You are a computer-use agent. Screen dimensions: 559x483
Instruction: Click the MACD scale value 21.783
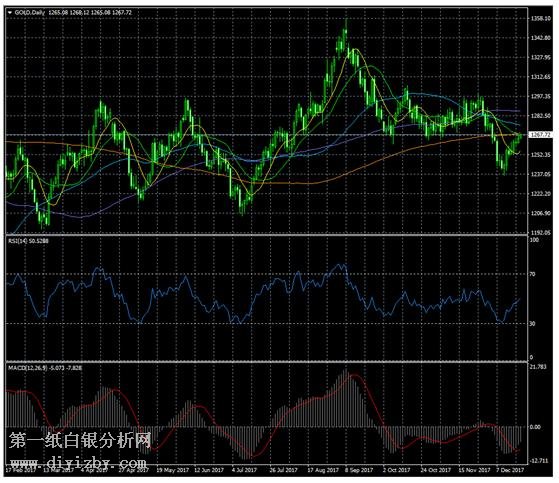tap(538, 367)
